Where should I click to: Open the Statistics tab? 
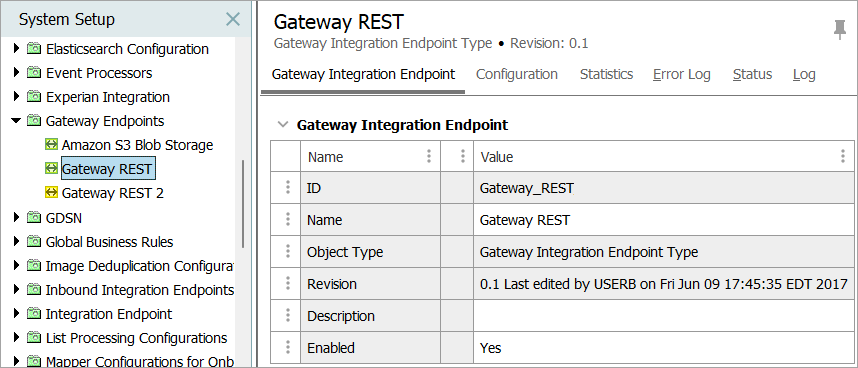pos(606,74)
